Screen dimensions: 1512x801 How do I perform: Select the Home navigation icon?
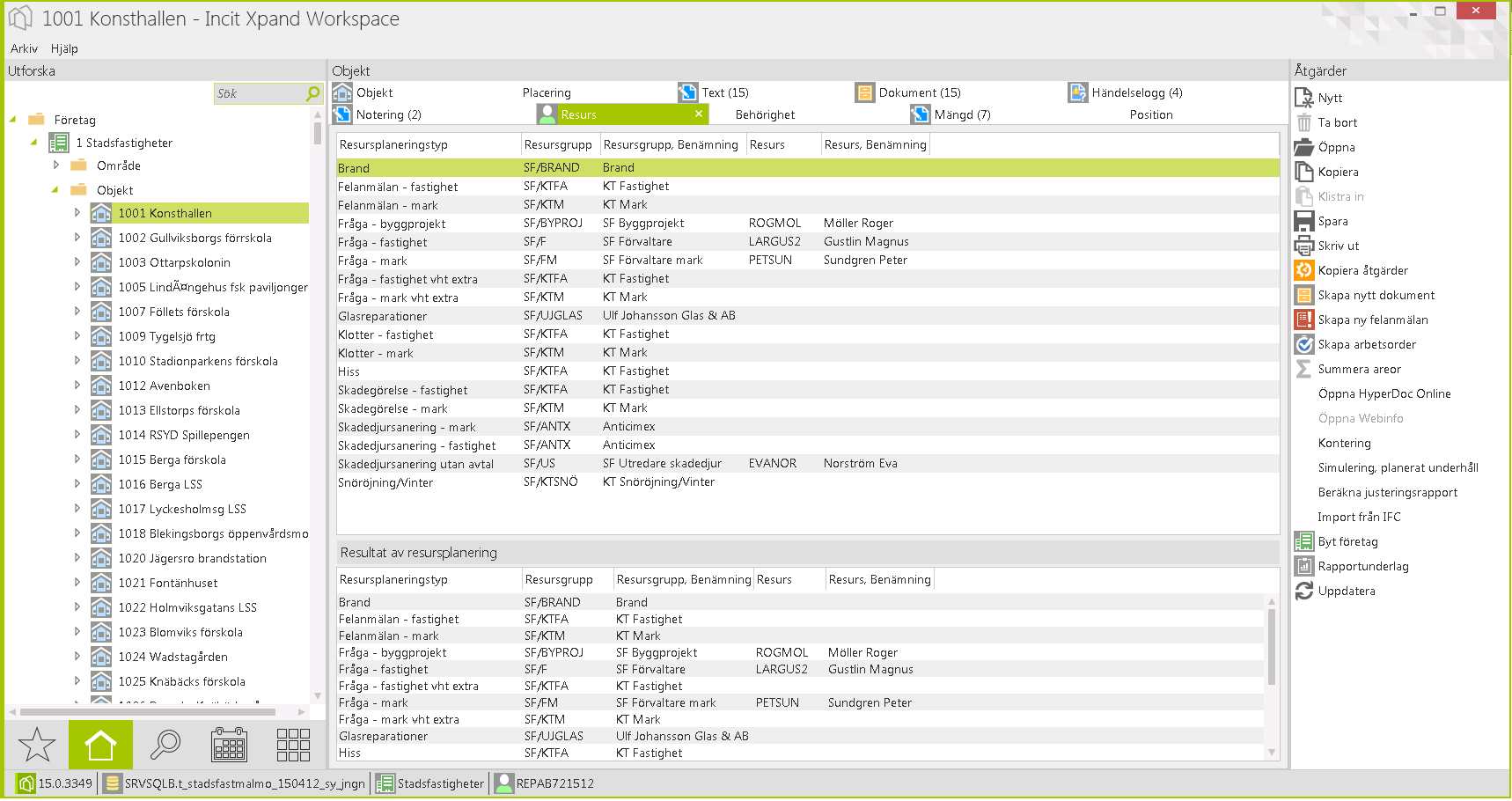point(100,745)
